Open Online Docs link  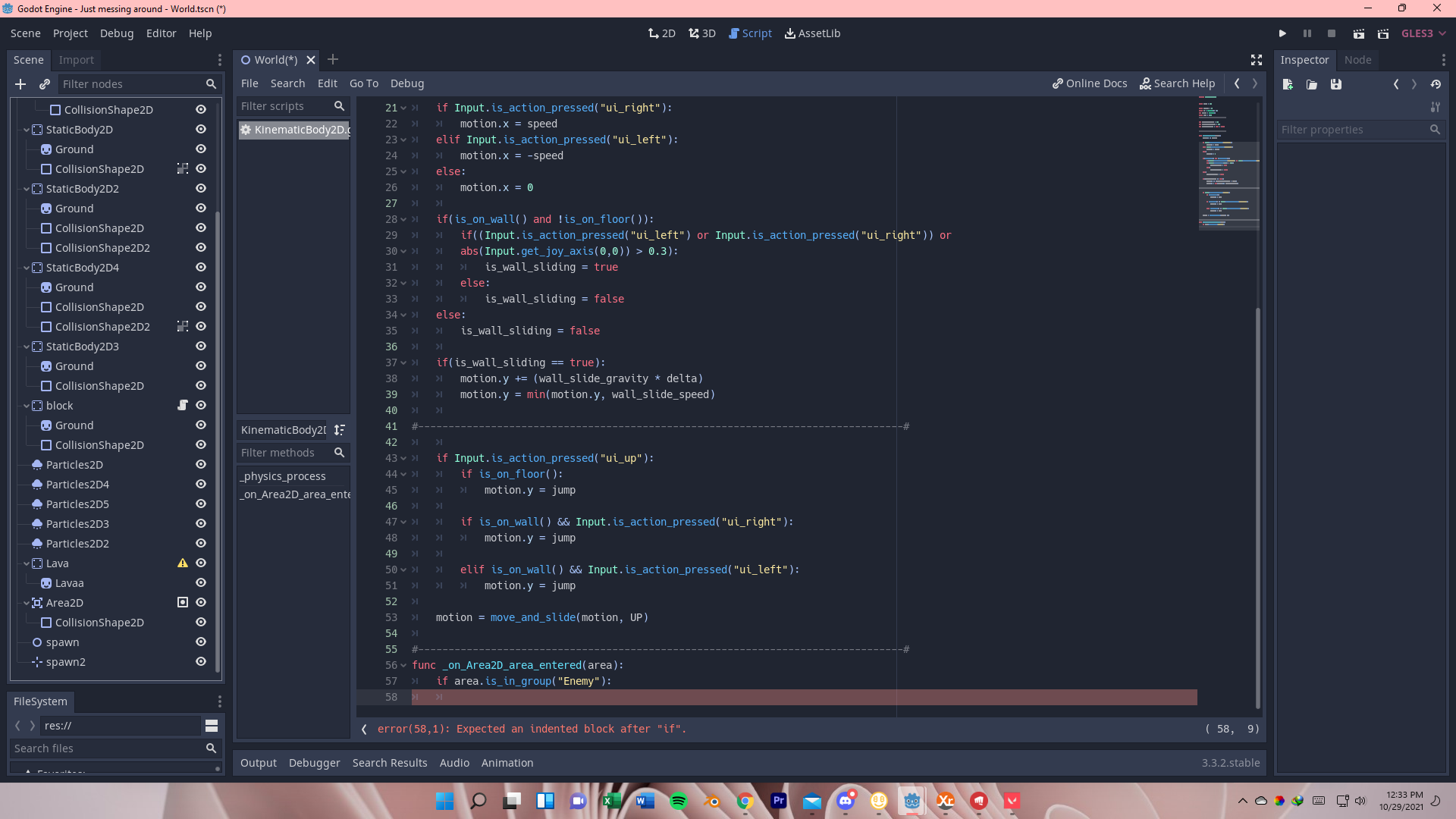click(x=1090, y=83)
